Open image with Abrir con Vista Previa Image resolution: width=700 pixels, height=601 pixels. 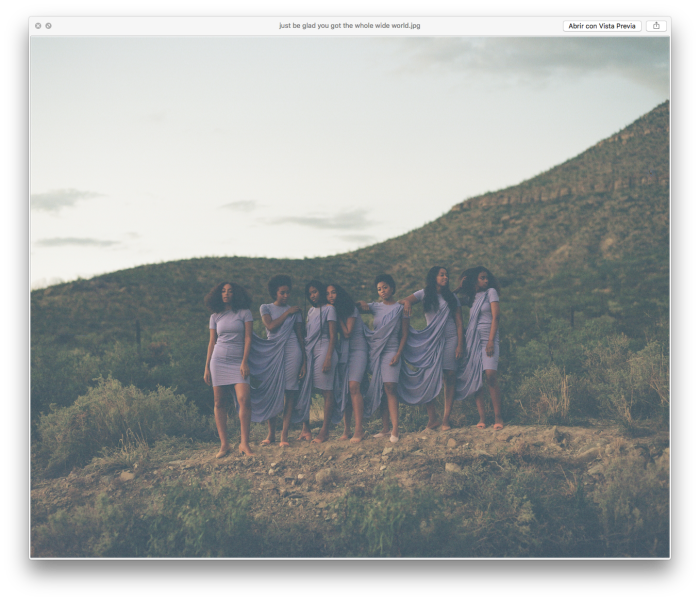tap(601, 25)
